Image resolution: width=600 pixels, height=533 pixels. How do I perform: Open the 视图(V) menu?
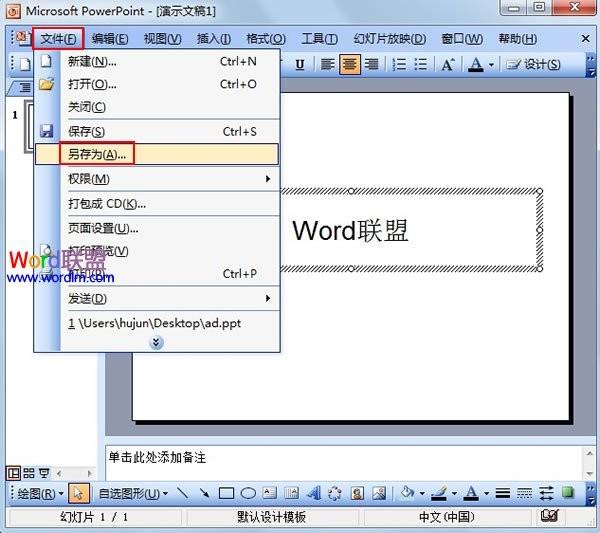click(x=162, y=39)
